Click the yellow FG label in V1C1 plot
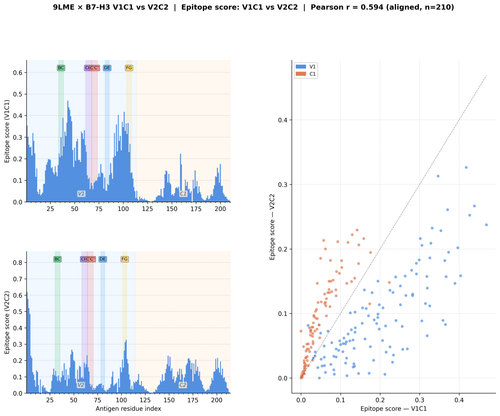500x416 pixels. [129, 68]
